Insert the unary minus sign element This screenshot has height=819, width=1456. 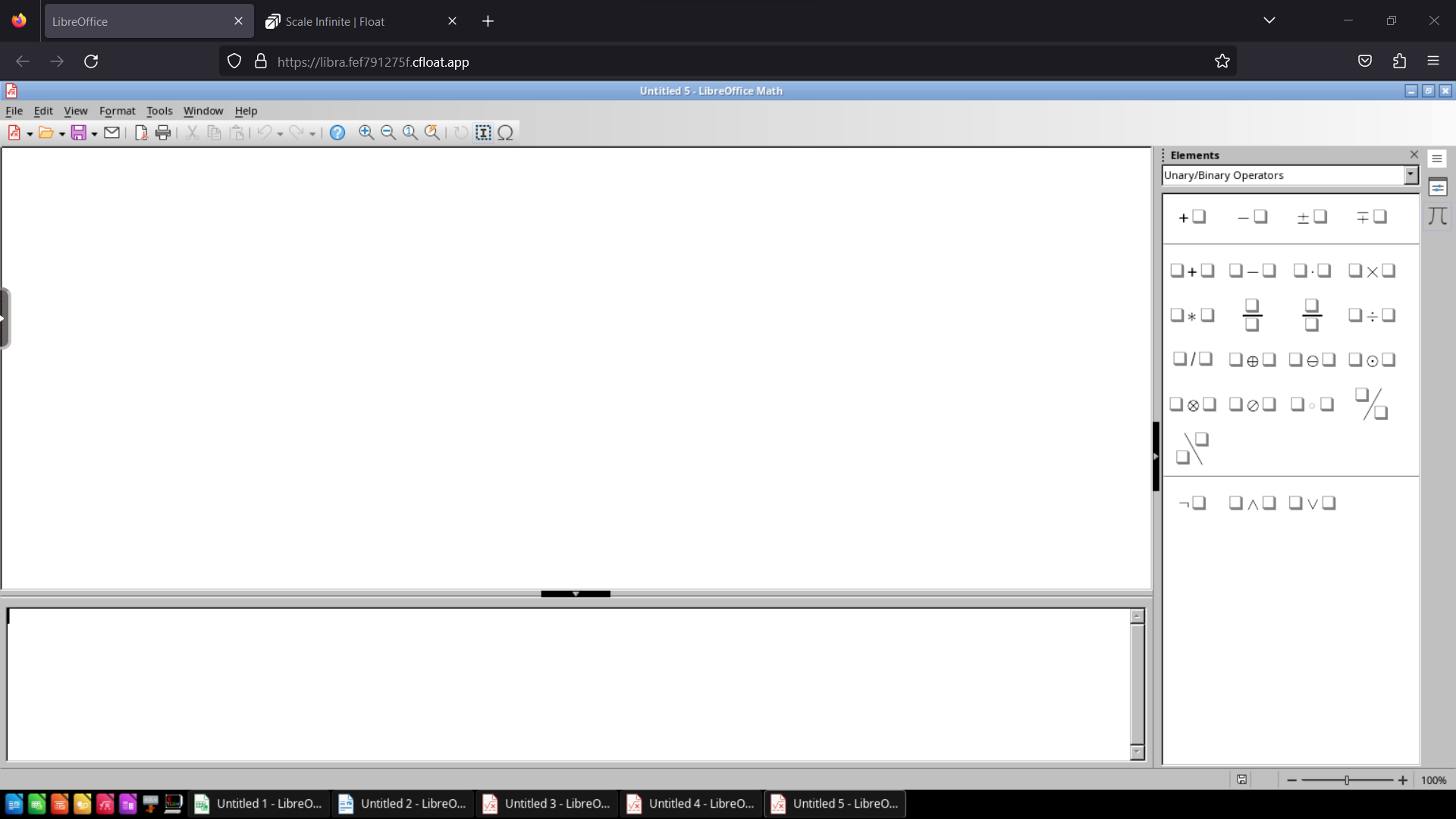[1252, 217]
